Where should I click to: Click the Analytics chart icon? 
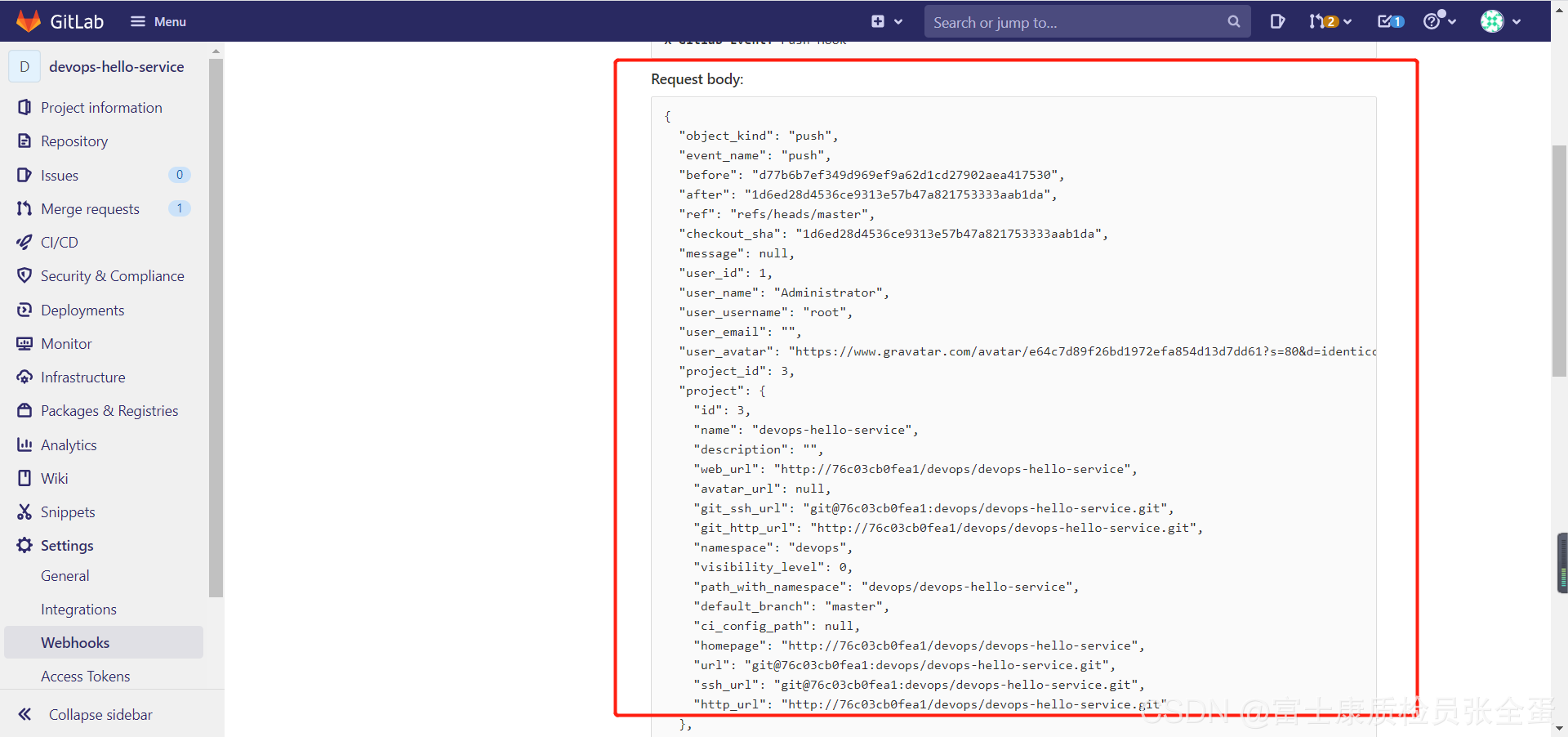click(x=24, y=444)
